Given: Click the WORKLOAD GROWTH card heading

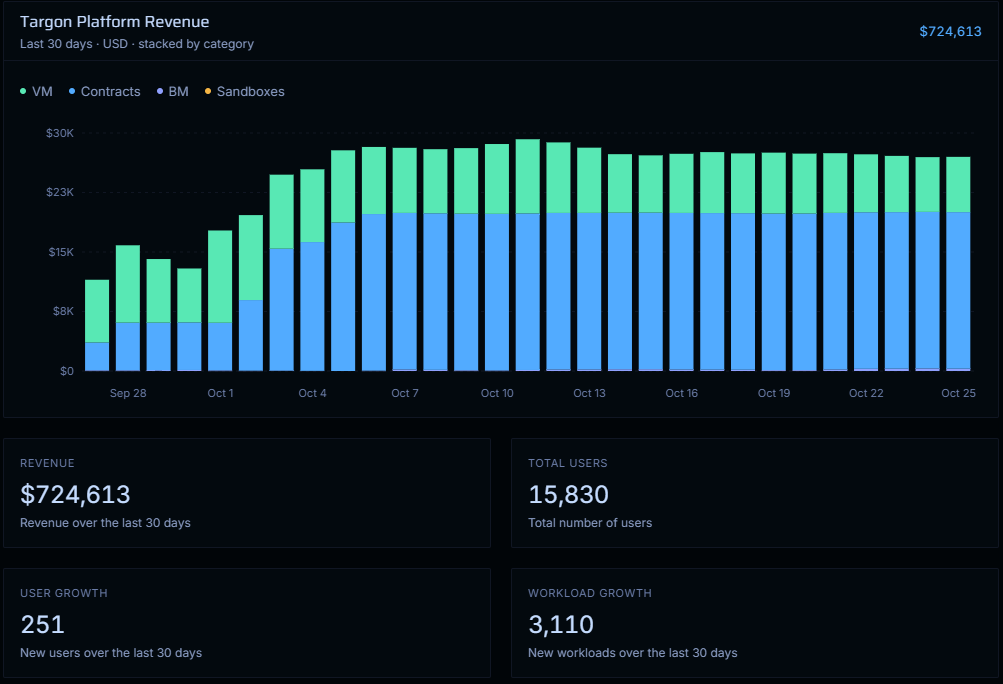Looking at the screenshot, I should tap(590, 593).
